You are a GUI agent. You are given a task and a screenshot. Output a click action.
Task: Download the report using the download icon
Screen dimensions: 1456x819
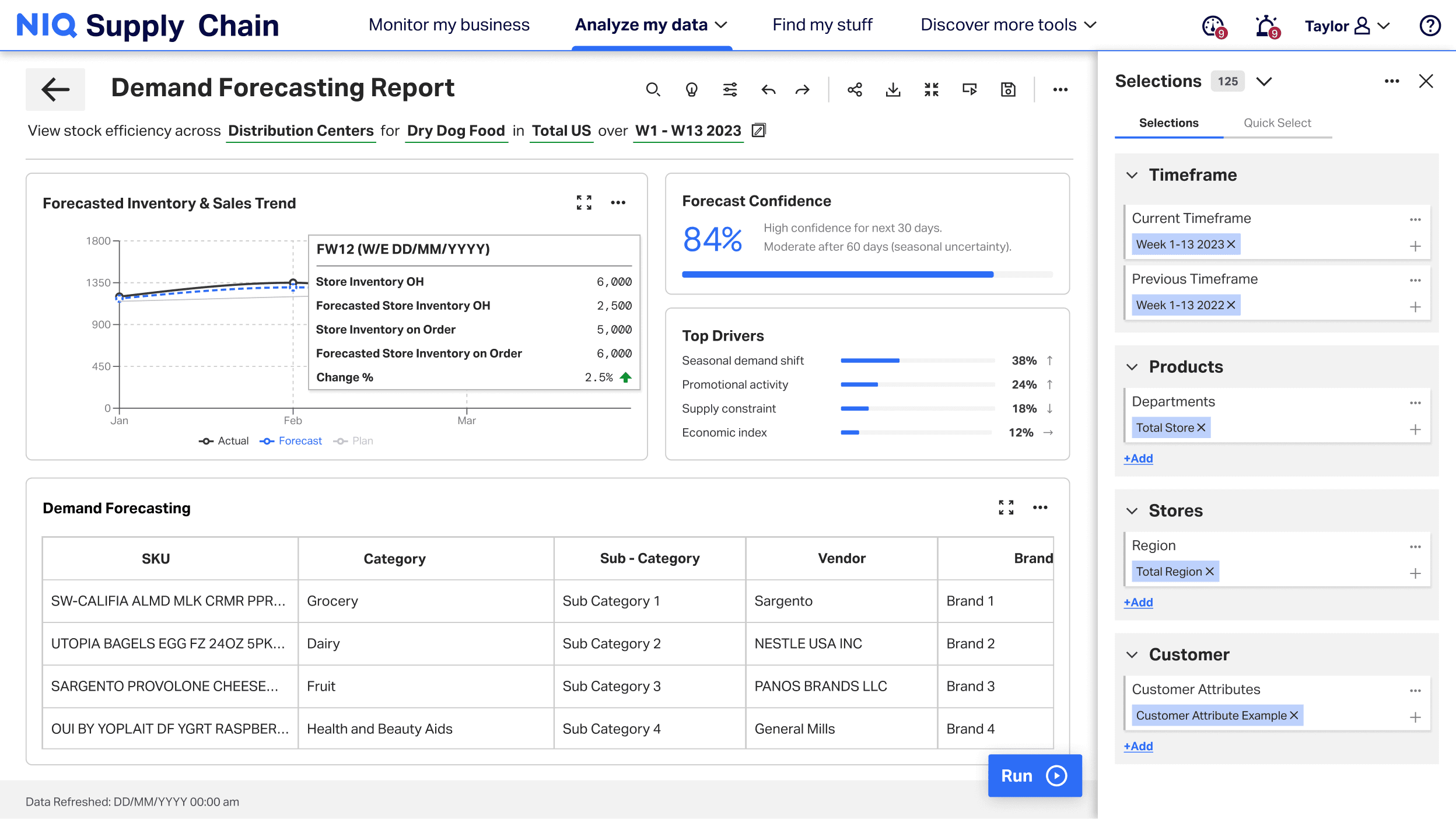coord(893,89)
